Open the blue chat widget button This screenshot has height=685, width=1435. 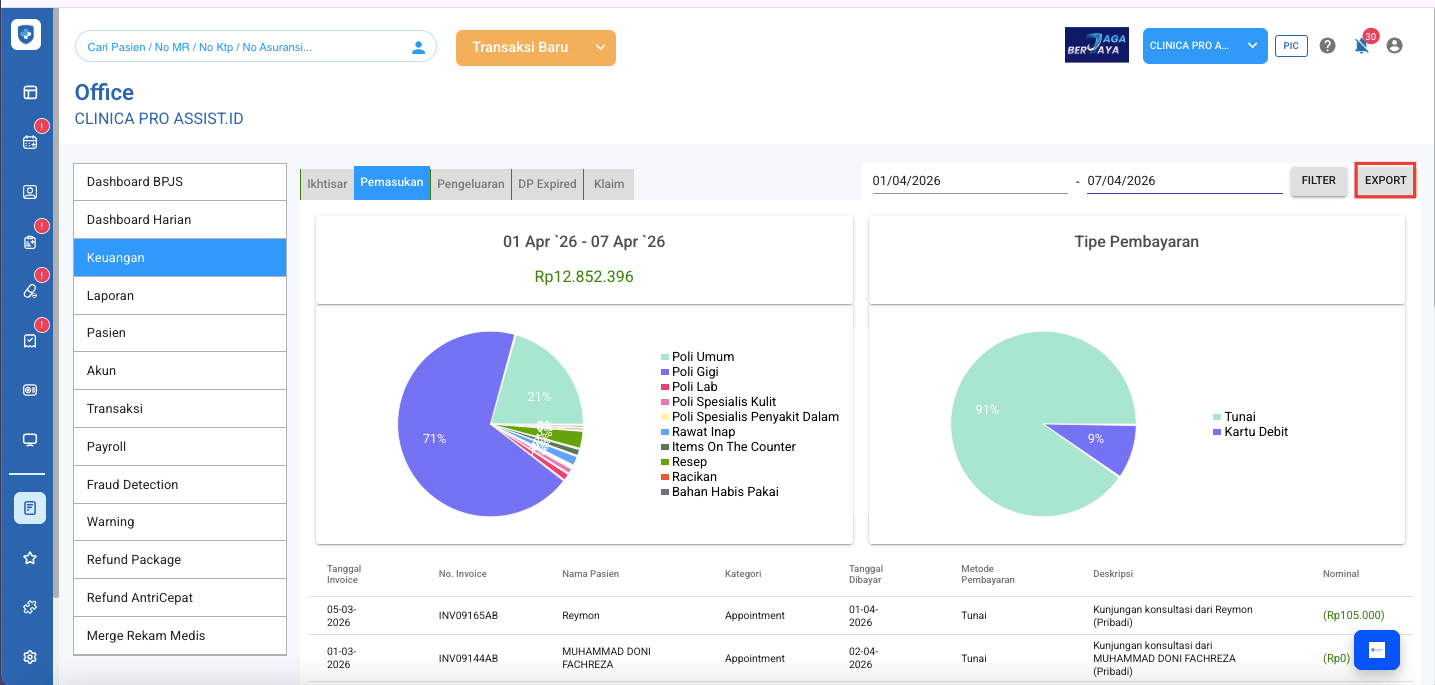click(1376, 650)
